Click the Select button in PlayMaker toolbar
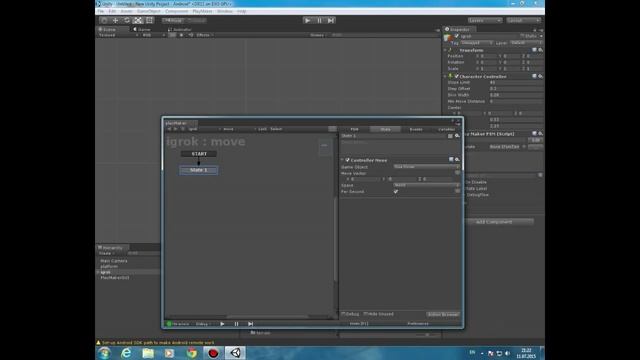640x360 pixels. 276,129
